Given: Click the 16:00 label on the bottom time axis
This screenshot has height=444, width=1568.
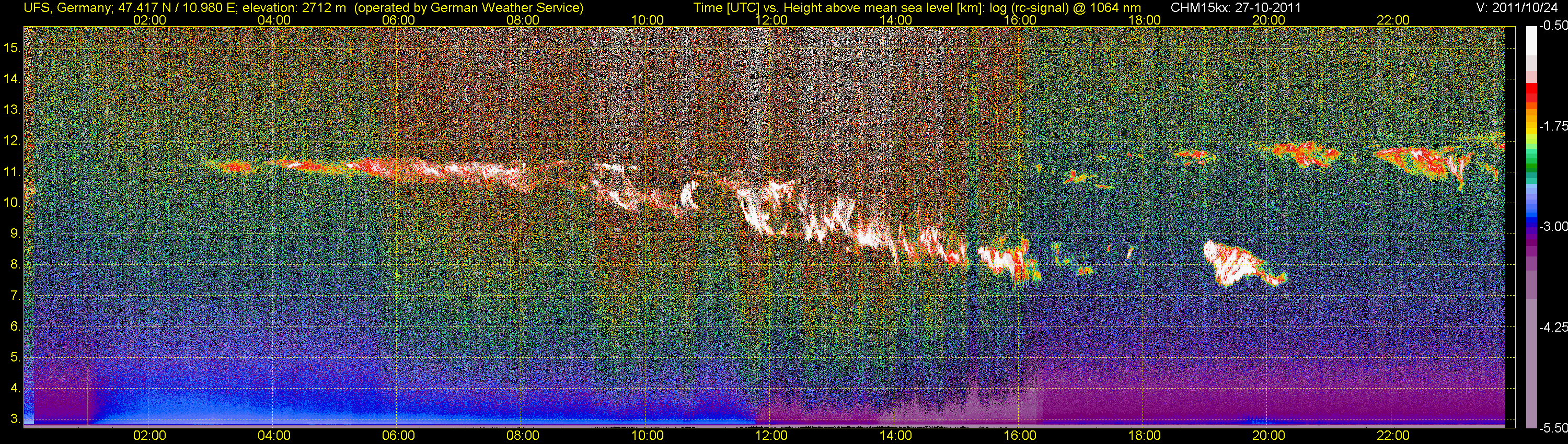Looking at the screenshot, I should point(1020,436).
